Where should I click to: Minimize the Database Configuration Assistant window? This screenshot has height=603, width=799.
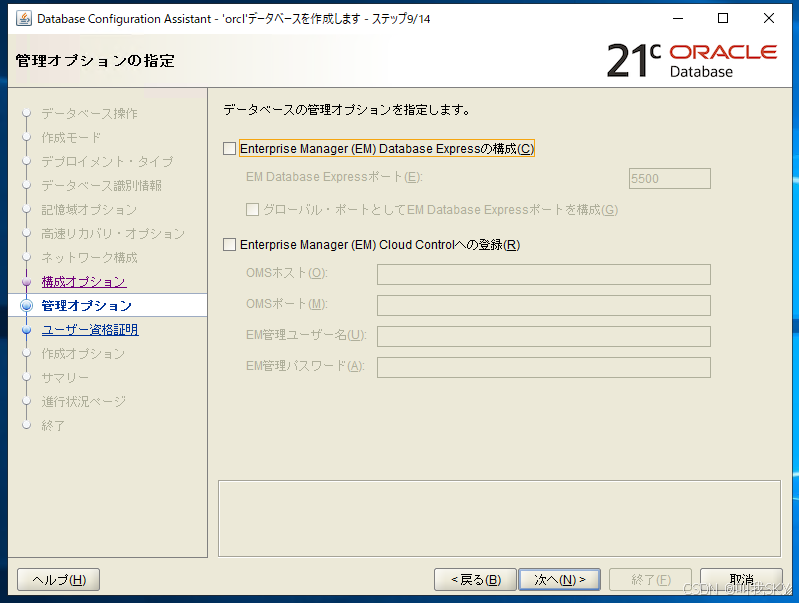tap(678, 18)
